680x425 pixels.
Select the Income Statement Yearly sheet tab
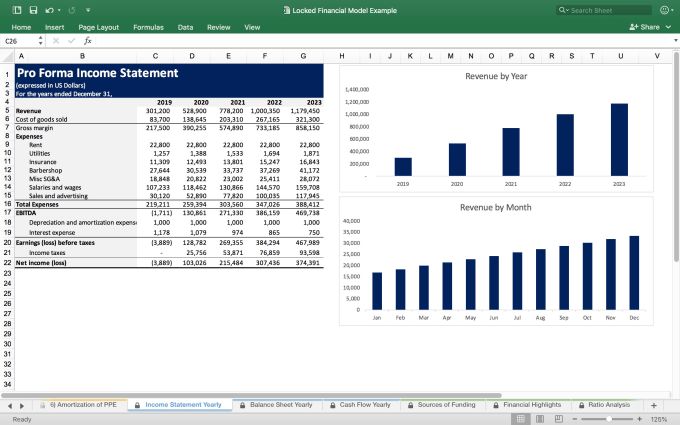tap(180, 405)
